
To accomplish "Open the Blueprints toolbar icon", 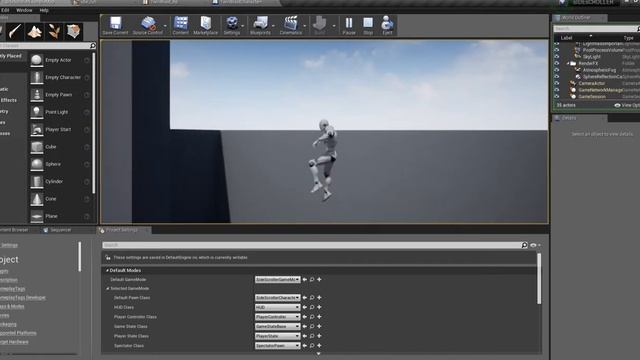I will (260, 25).
